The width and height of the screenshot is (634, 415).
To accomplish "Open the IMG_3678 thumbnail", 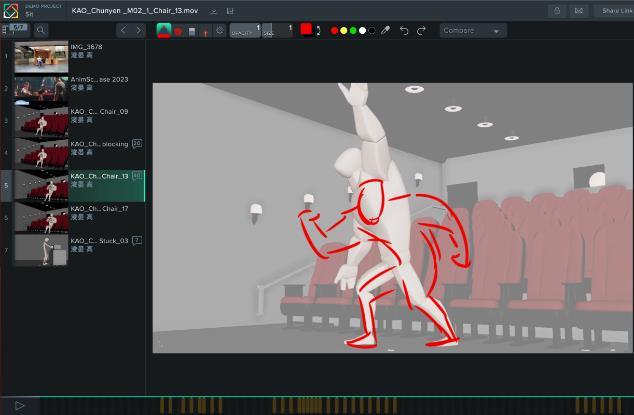I will pos(41,56).
